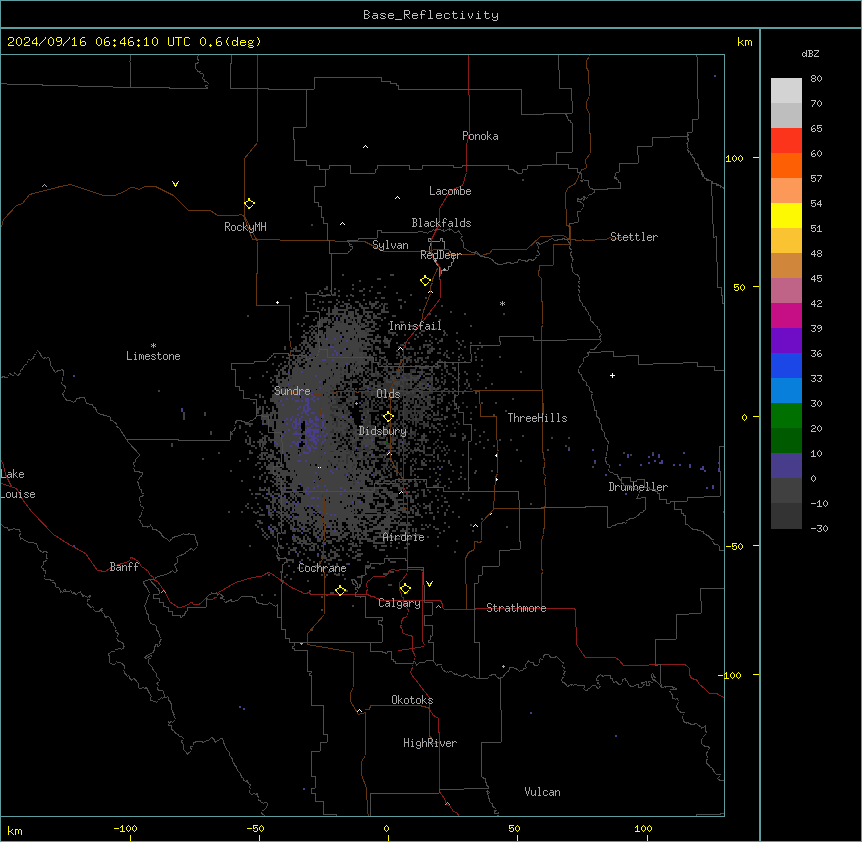Click the RockyMH label
This screenshot has height=842, width=862.
[245, 227]
